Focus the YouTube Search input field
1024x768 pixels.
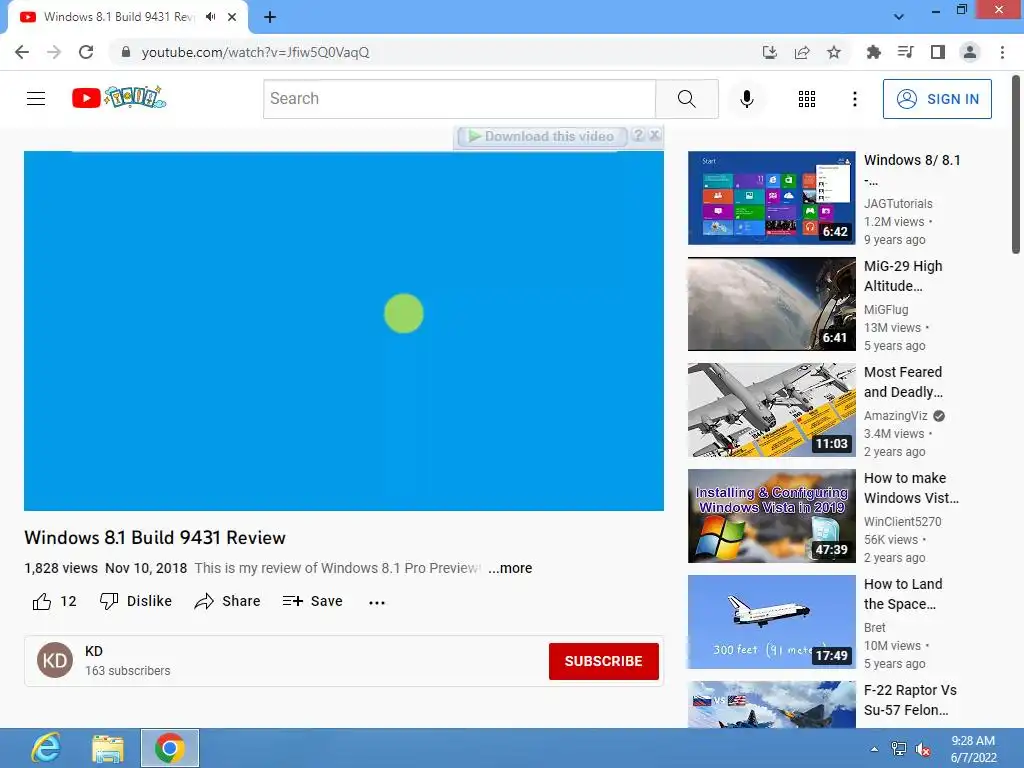459,99
